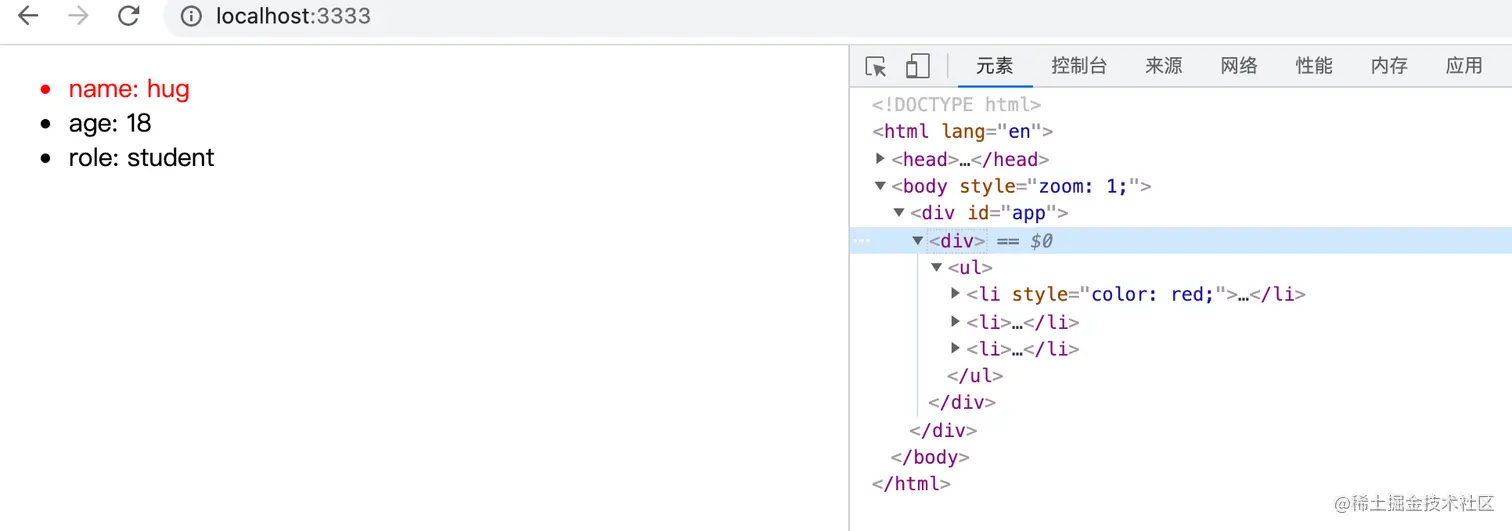This screenshot has width=1512, height=531.
Task: Collapse the body element node
Action: point(880,186)
